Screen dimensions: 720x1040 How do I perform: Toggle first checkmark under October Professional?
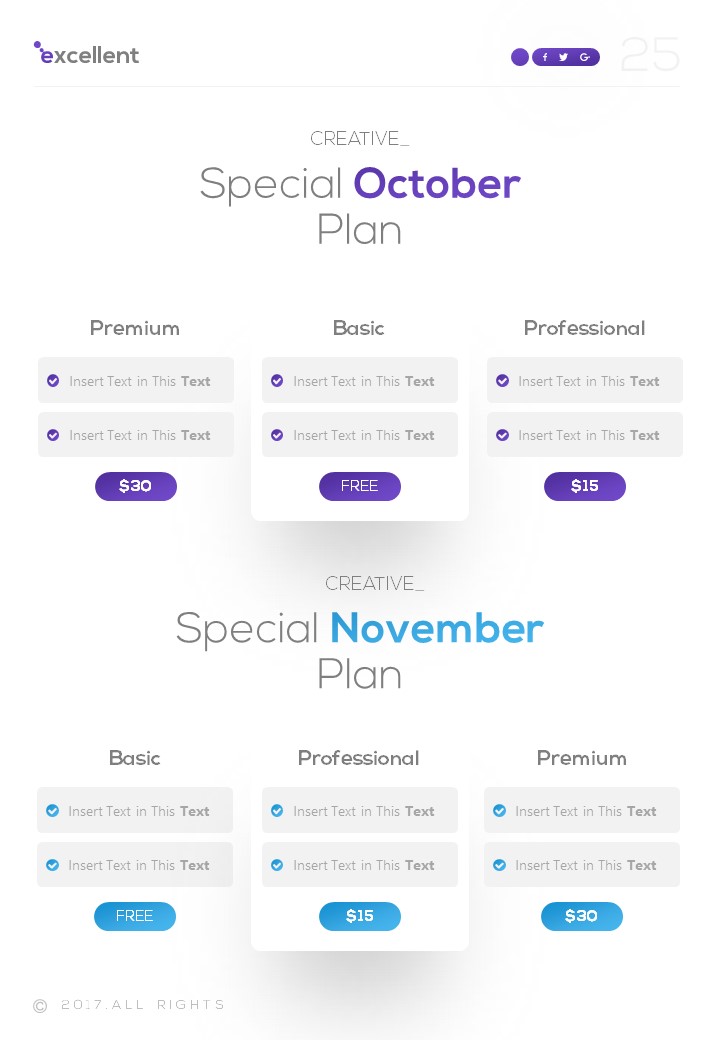click(x=502, y=381)
